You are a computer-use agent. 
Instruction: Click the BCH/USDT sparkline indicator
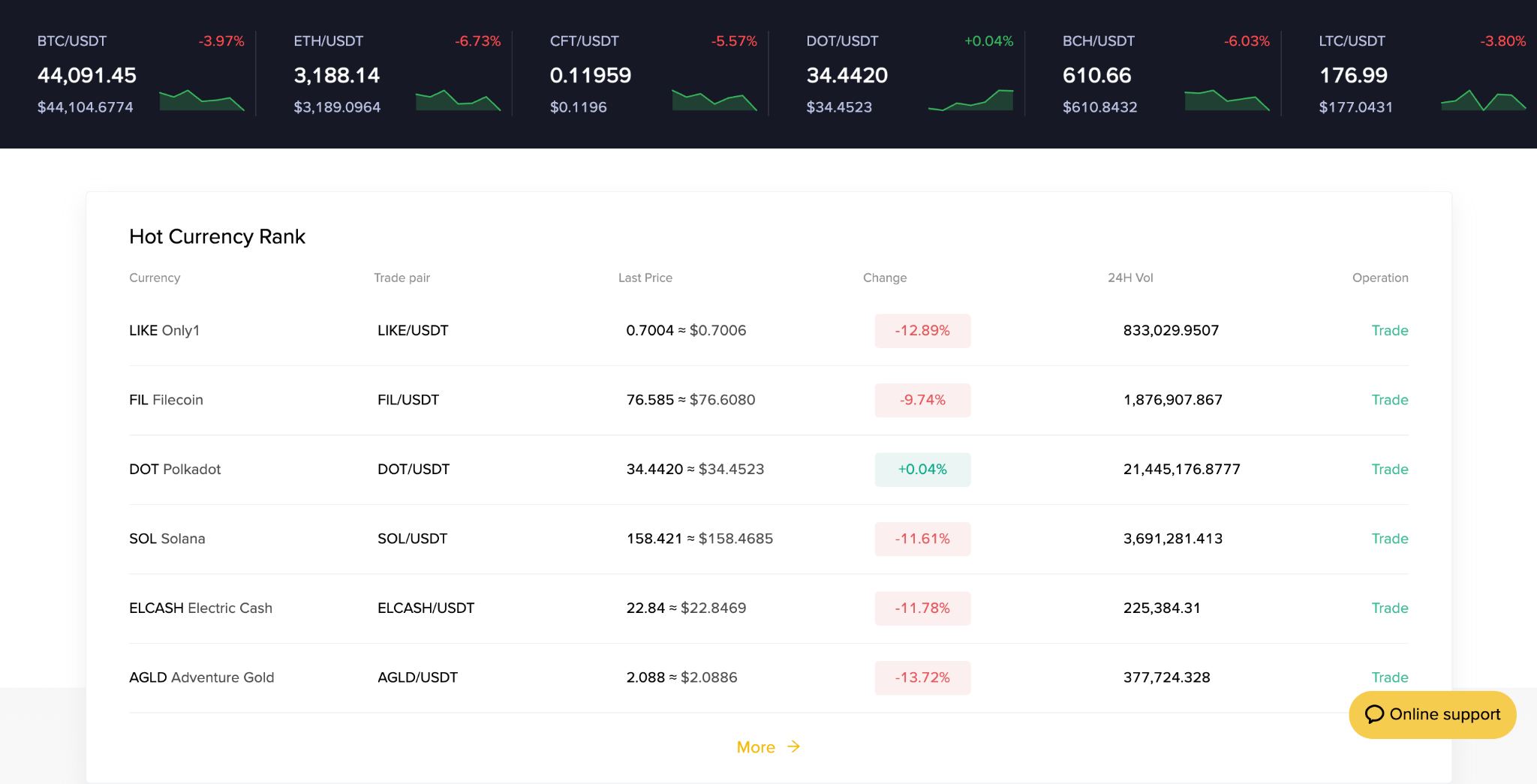[1228, 99]
